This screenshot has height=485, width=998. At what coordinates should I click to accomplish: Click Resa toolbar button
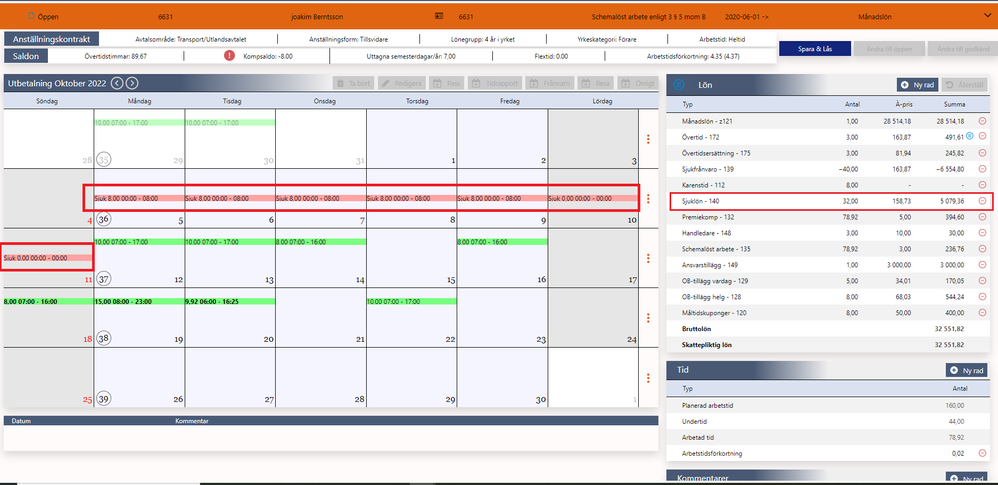click(598, 83)
